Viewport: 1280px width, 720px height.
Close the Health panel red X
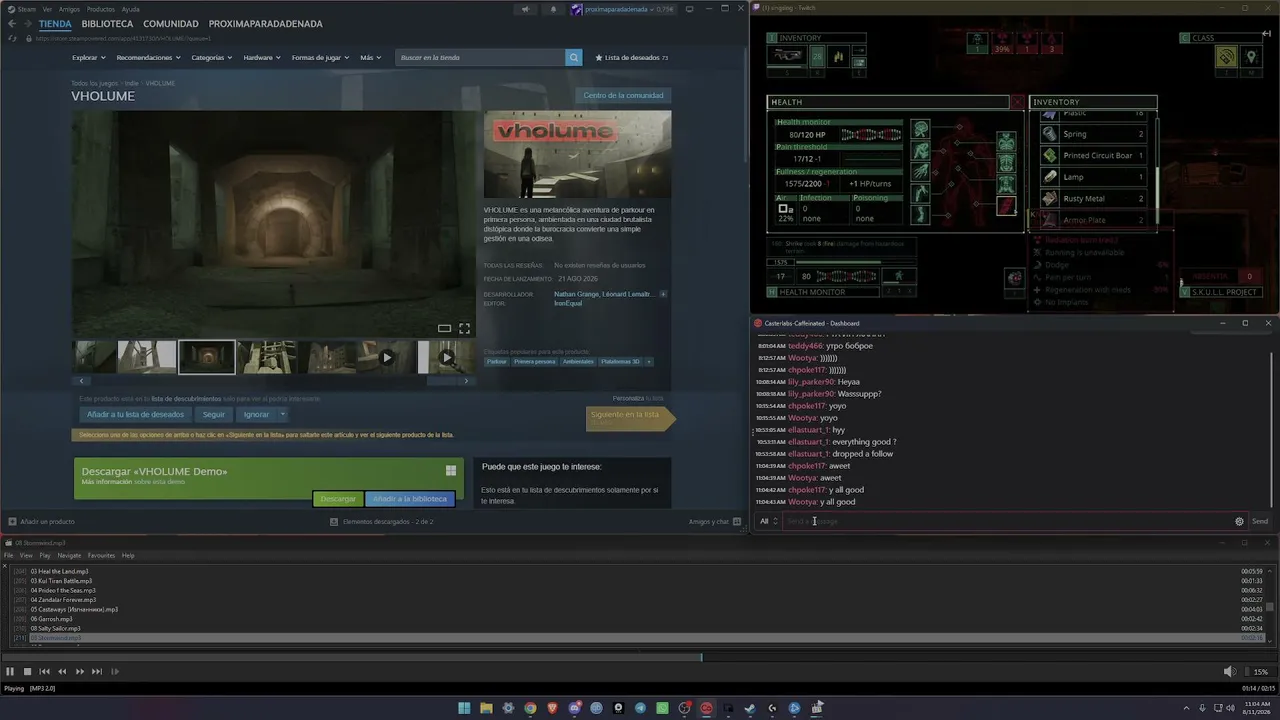coord(1017,102)
